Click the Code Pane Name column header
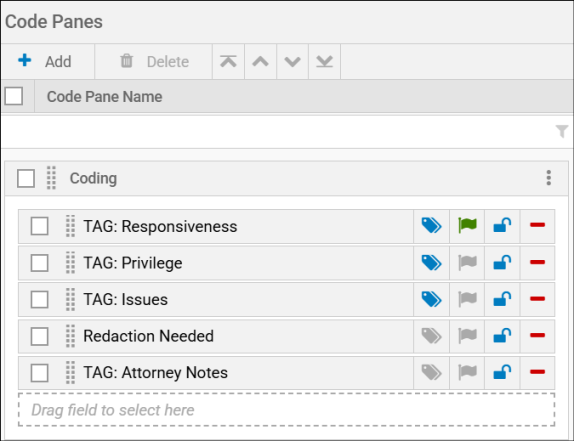The width and height of the screenshot is (574, 441). pos(104,97)
